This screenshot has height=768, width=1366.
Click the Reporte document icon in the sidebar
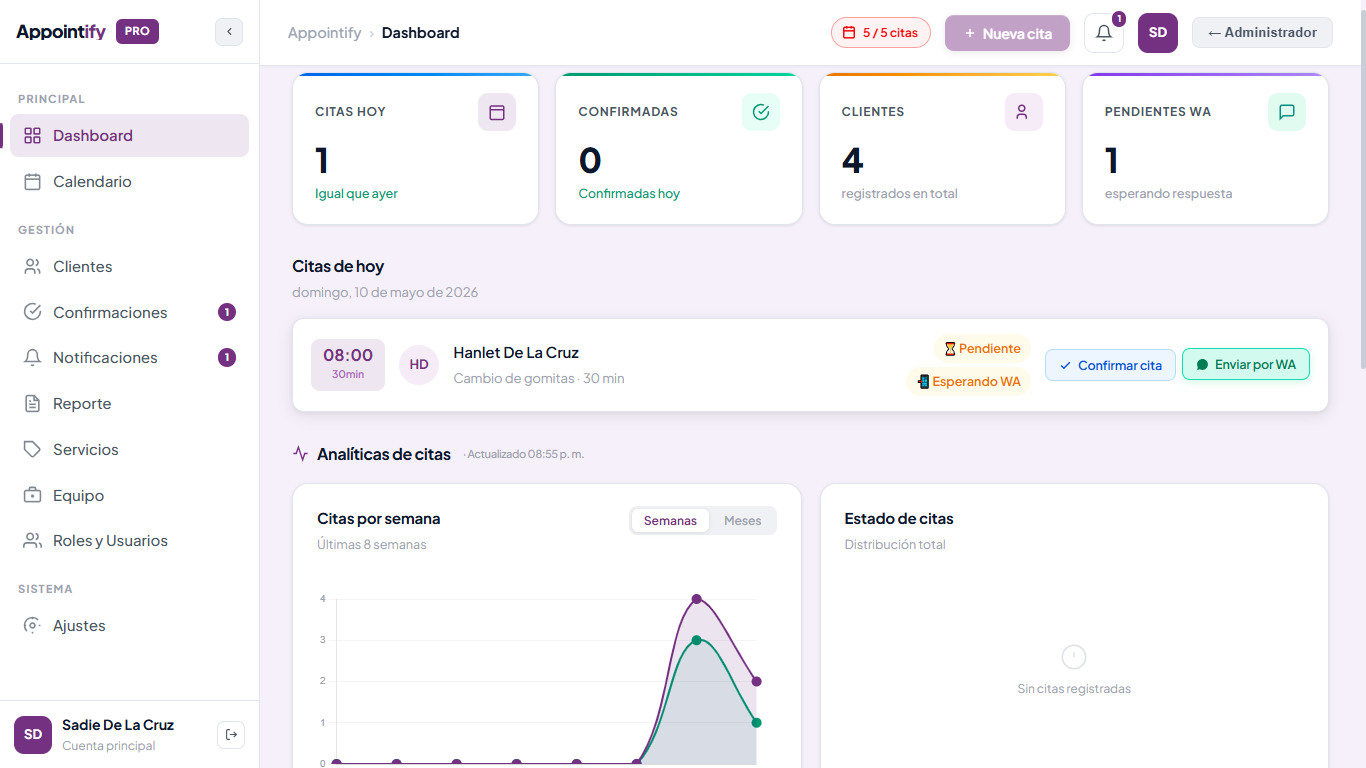[x=33, y=404]
